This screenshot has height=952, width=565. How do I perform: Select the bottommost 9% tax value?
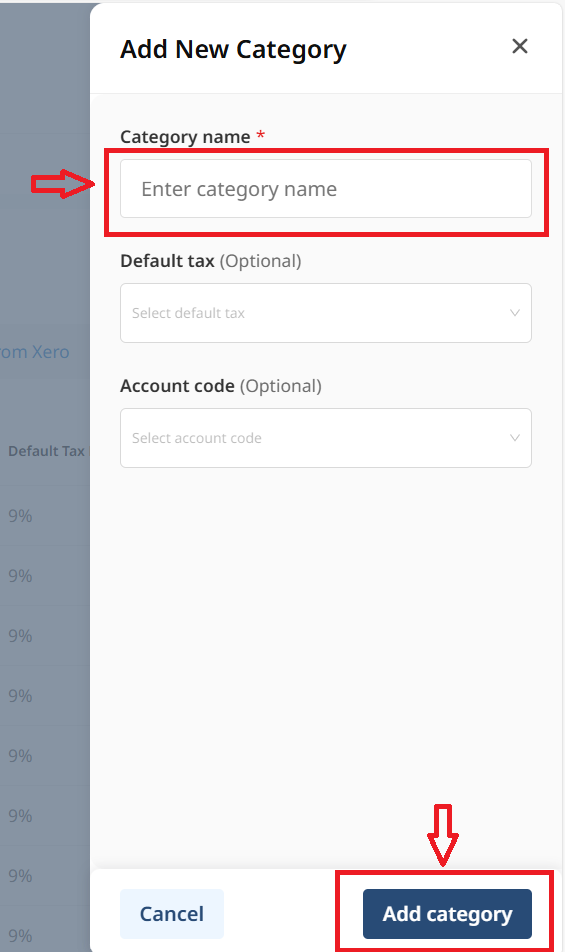click(x=20, y=936)
